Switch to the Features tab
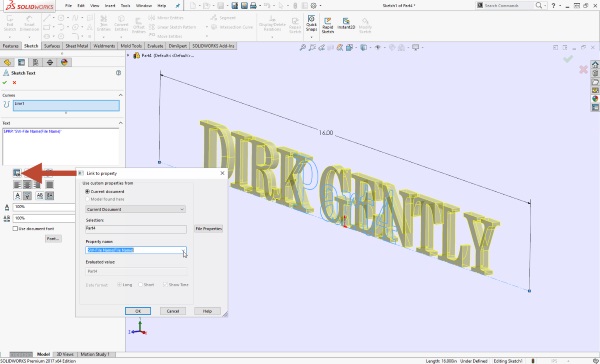Viewport: 600px width, 364px height. tap(10, 46)
